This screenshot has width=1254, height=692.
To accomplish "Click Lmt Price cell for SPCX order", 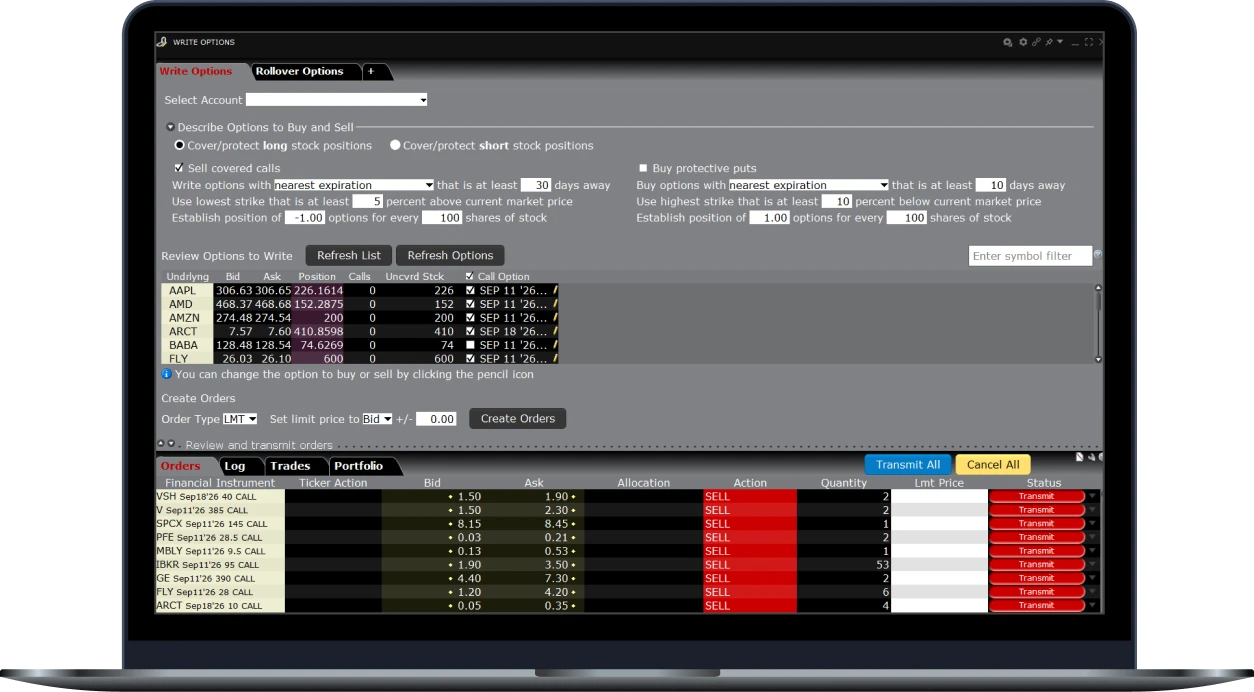I will [939, 523].
